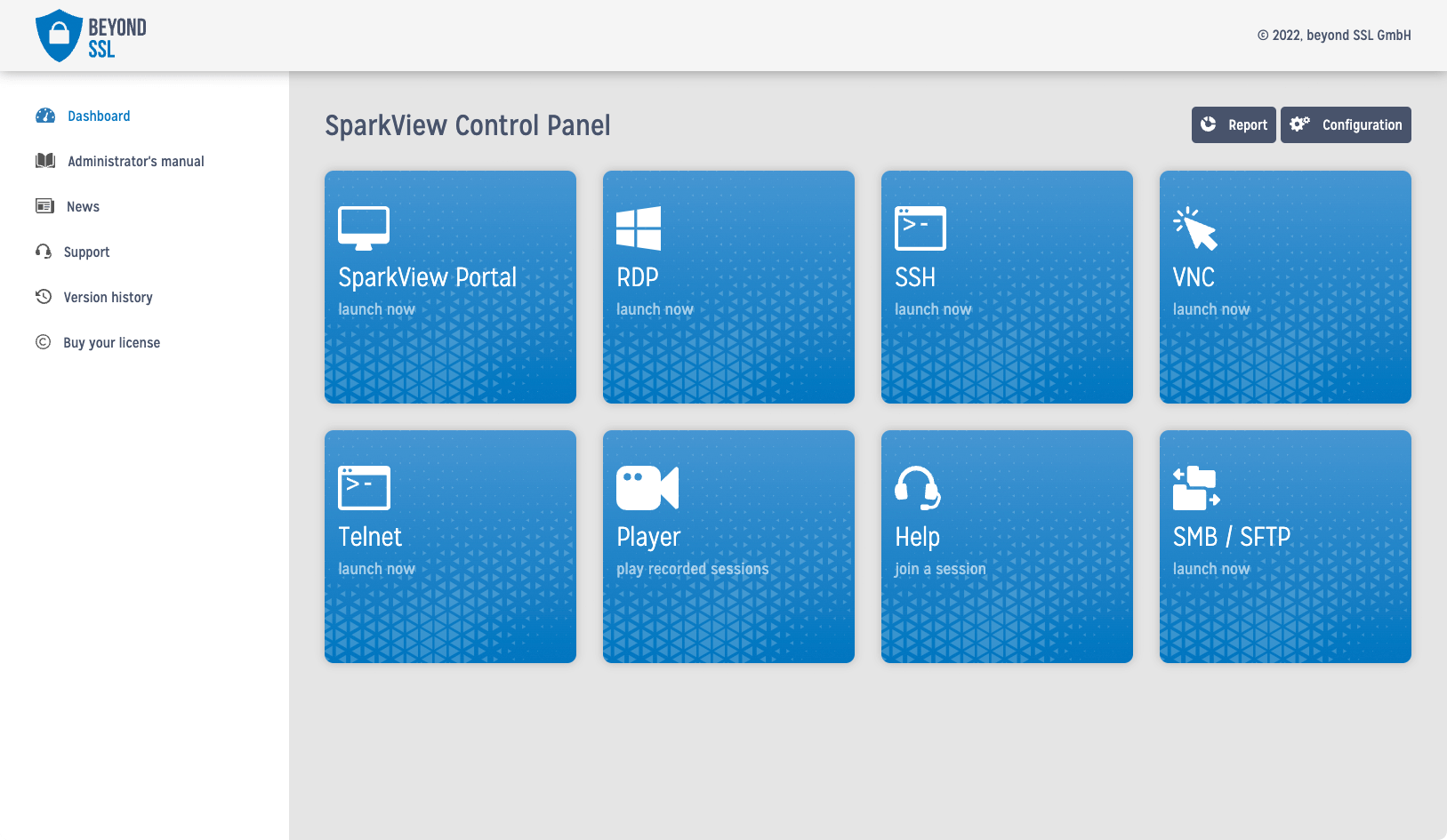Click the SparkView Portal monitor icon
The height and width of the screenshot is (840, 1447).
[364, 228]
